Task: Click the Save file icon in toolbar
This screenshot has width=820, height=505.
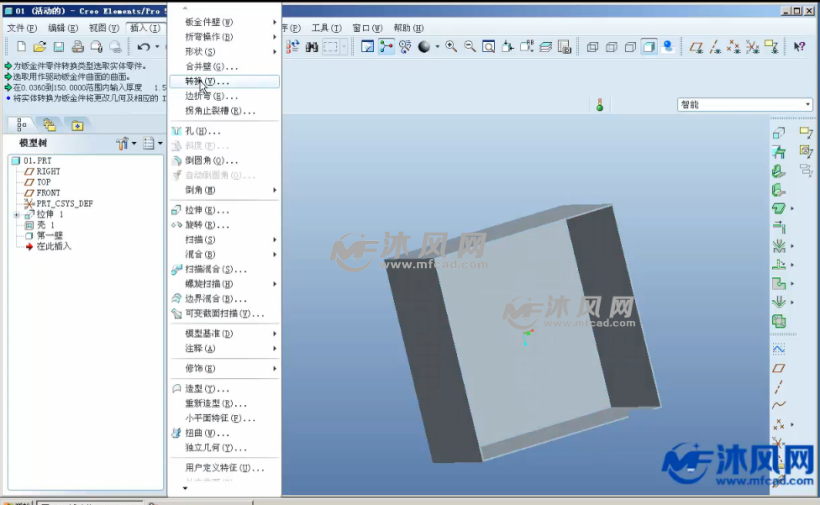Action: (59, 47)
